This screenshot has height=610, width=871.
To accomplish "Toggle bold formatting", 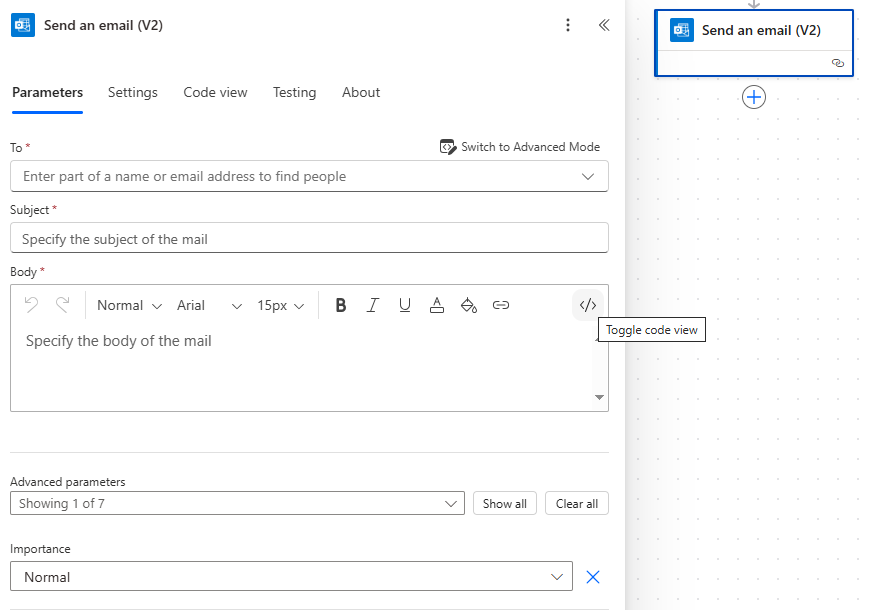I will 340,305.
